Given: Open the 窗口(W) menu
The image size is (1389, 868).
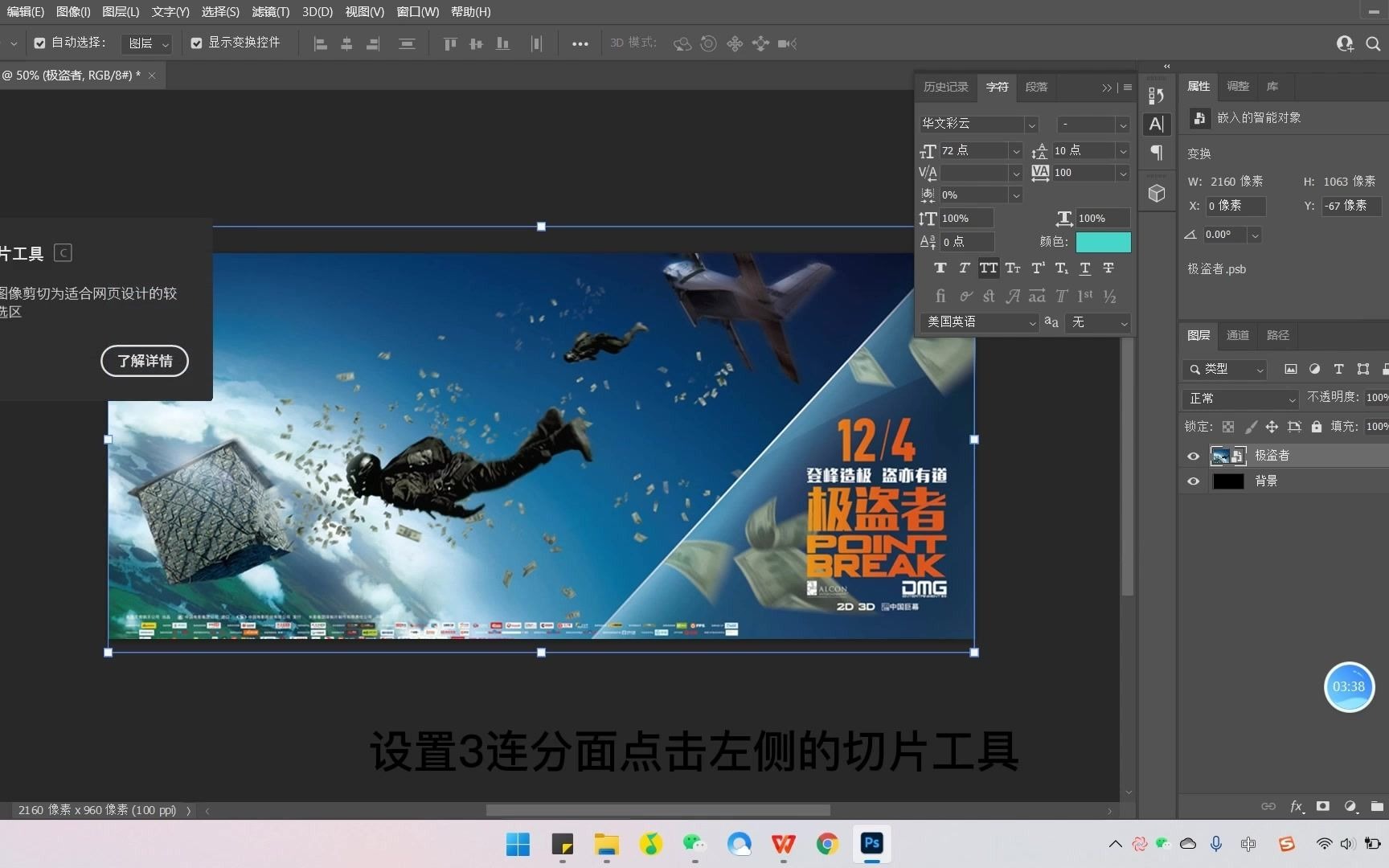Looking at the screenshot, I should coord(418,12).
